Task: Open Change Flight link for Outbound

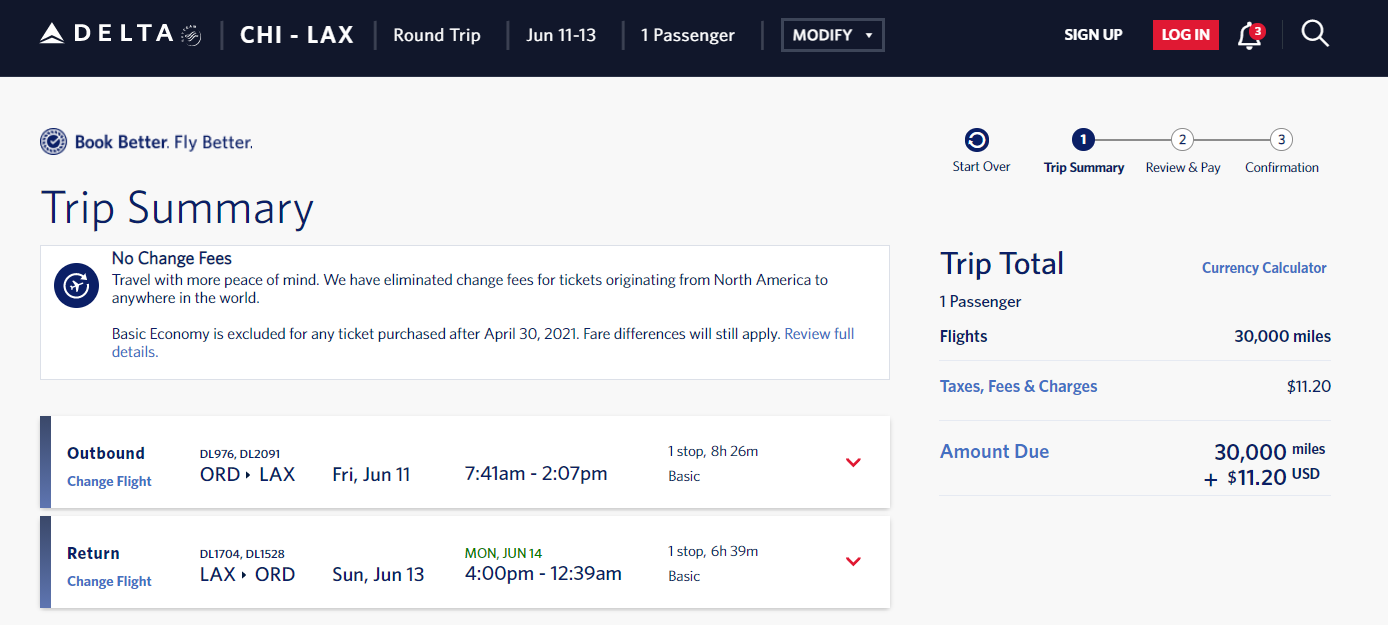Action: (109, 481)
